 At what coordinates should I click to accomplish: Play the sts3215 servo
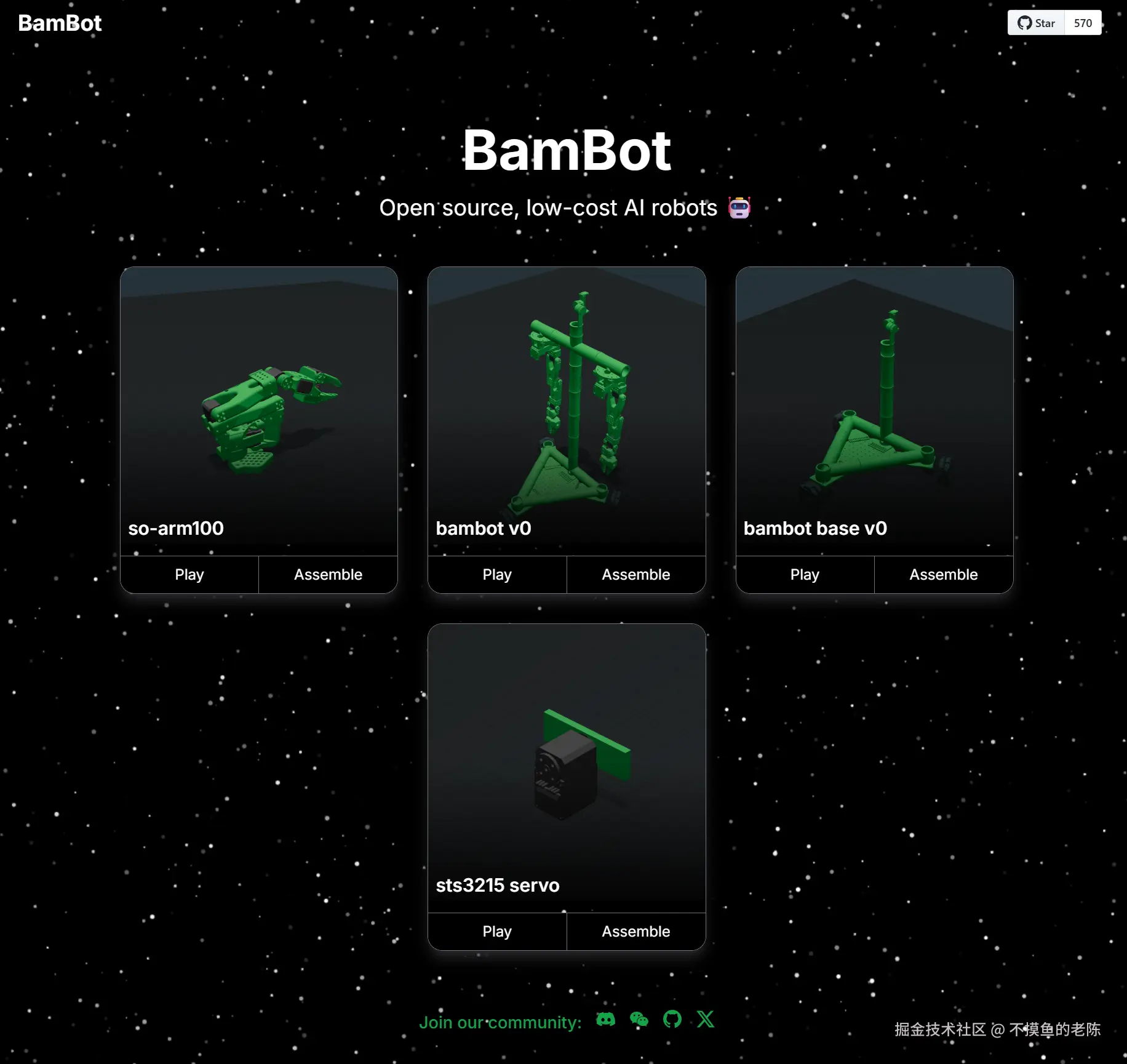pyautogui.click(x=497, y=932)
